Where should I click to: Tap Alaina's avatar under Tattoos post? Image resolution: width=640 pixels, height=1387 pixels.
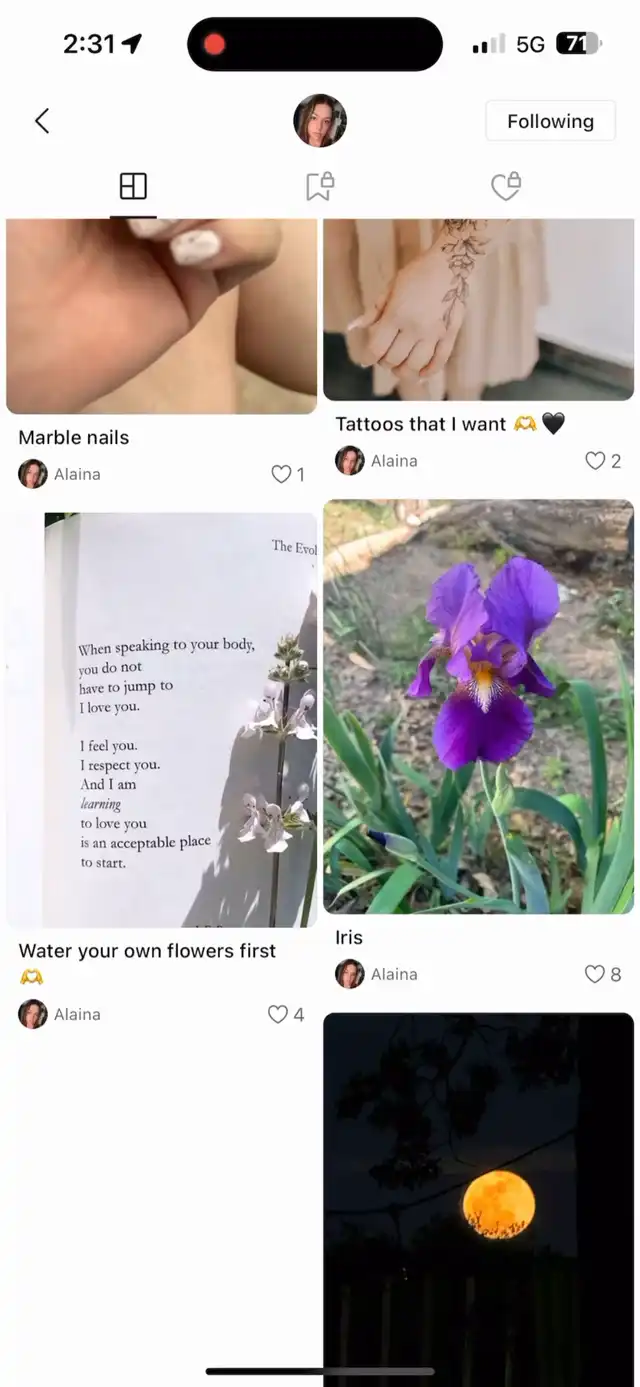(350, 461)
